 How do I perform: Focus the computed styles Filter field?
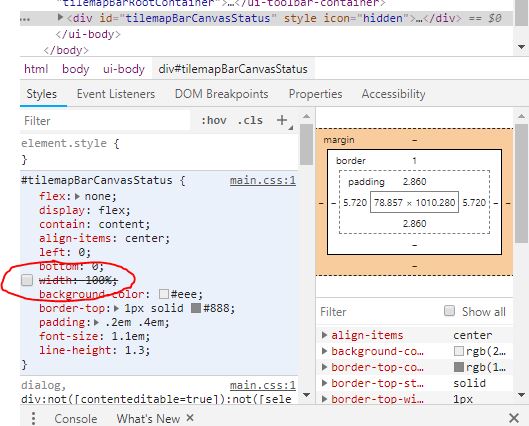pos(378,312)
